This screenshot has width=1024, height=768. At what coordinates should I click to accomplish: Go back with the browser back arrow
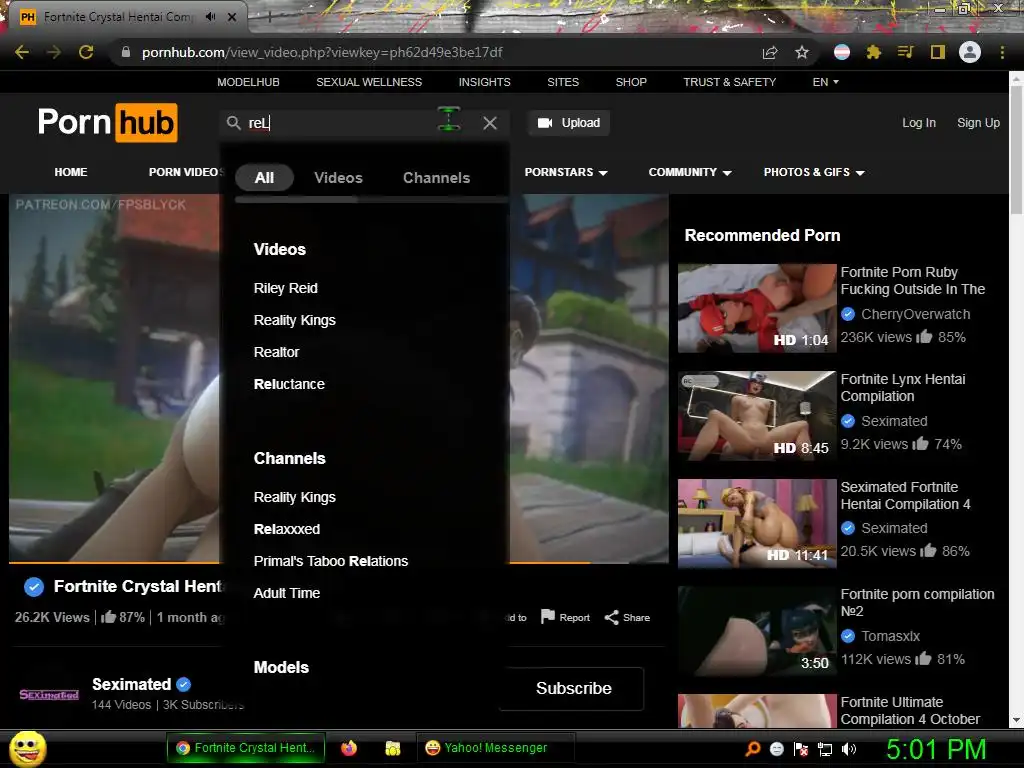click(x=22, y=52)
